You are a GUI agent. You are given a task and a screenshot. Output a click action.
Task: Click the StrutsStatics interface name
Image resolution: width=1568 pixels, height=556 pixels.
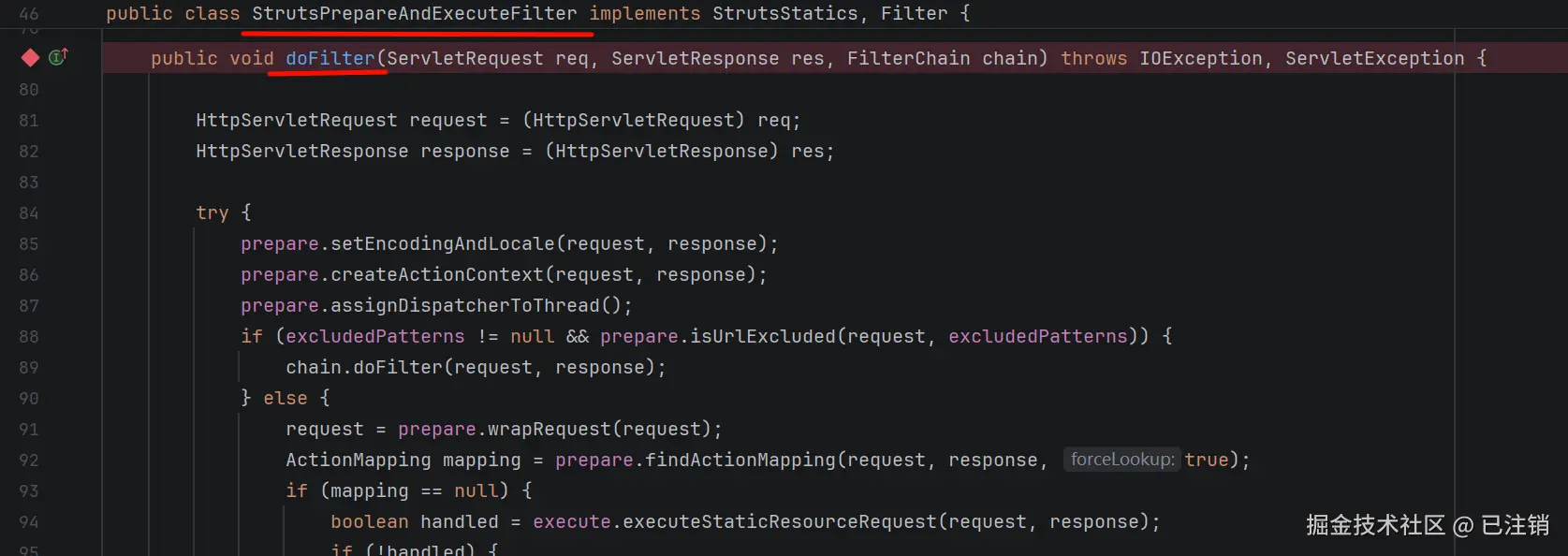click(784, 13)
